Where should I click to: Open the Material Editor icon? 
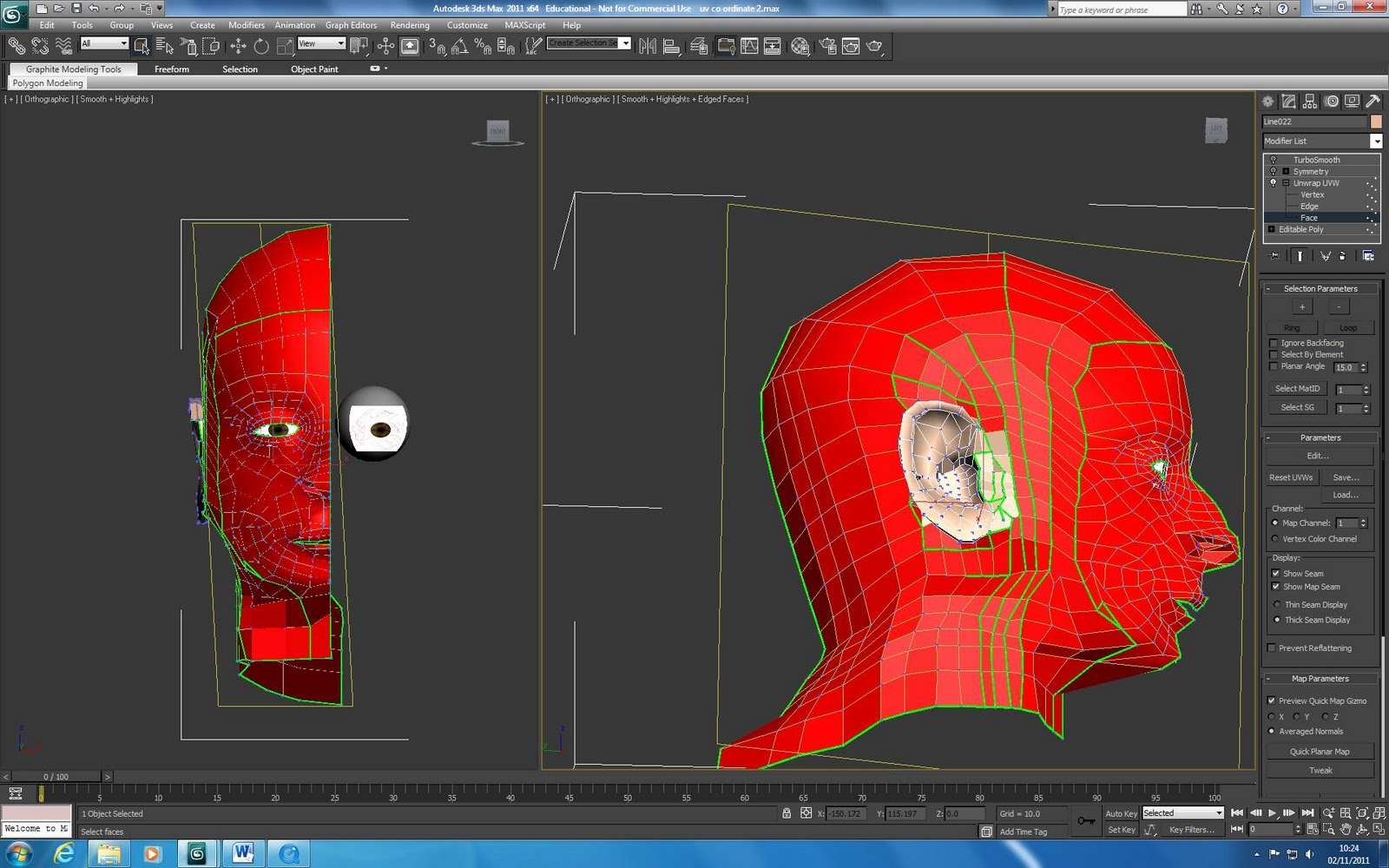pyautogui.click(x=801, y=45)
